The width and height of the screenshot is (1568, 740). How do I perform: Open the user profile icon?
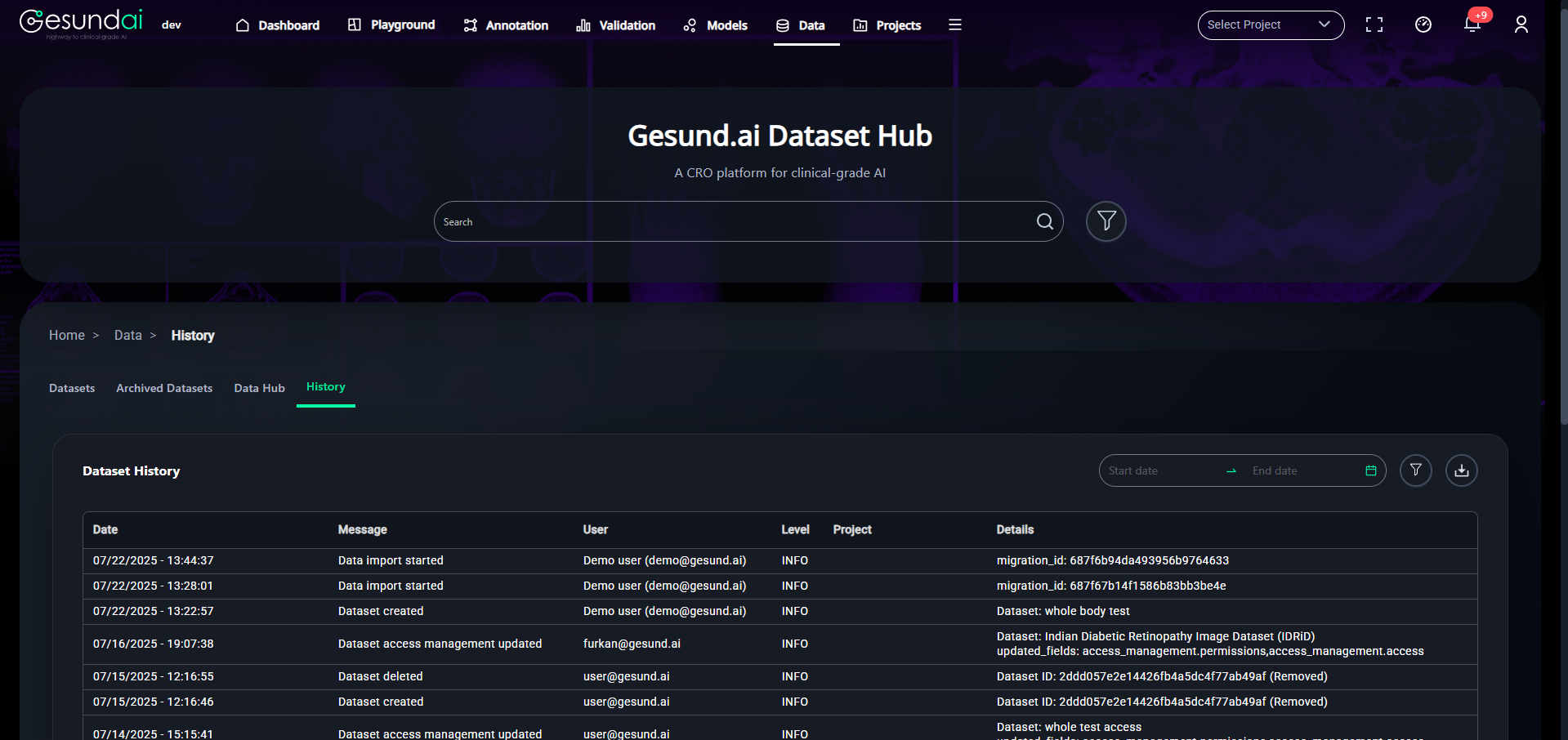pyautogui.click(x=1521, y=25)
